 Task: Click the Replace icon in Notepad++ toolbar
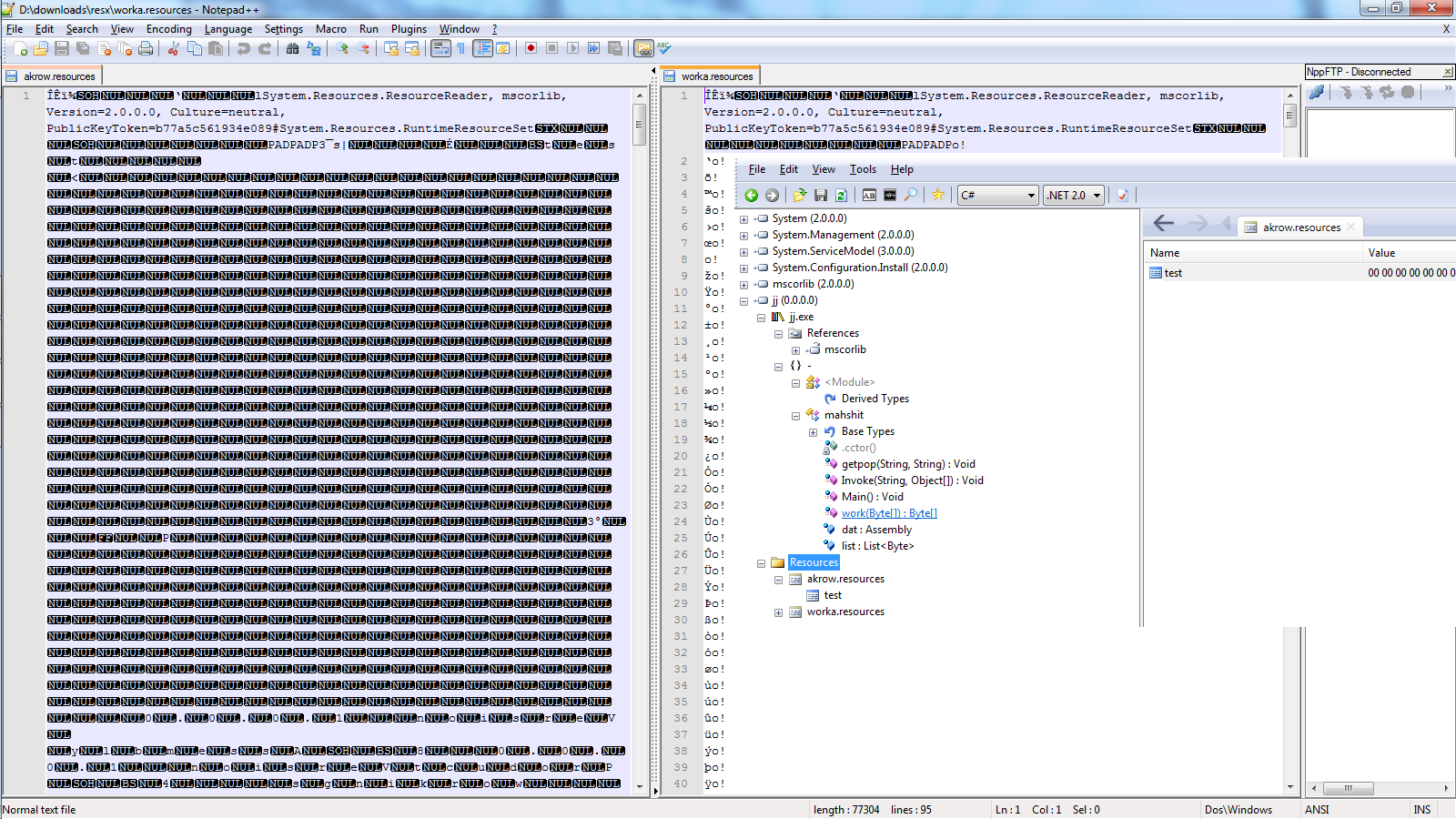[x=314, y=48]
